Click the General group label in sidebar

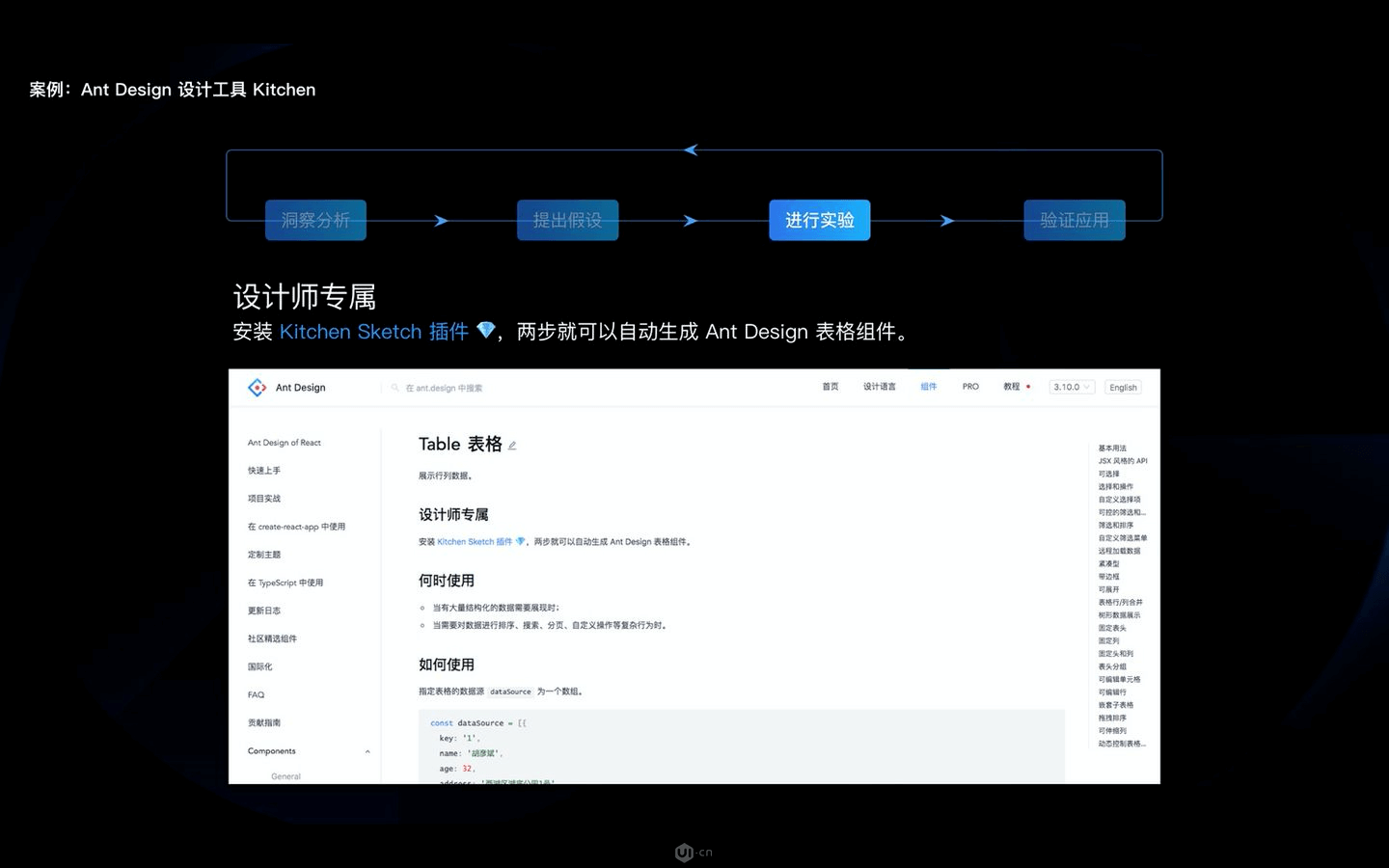click(286, 776)
